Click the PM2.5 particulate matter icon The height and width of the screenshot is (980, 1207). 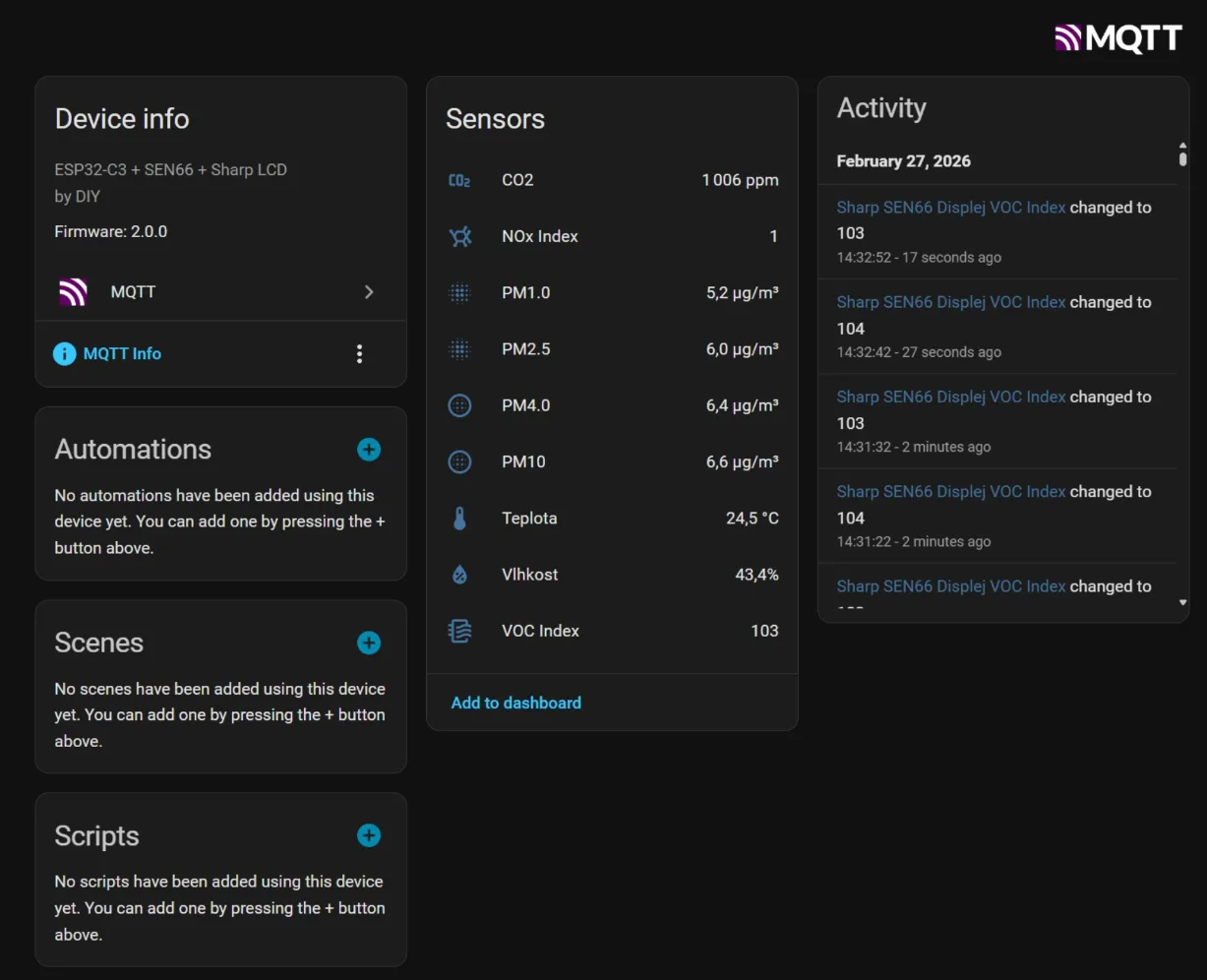459,348
